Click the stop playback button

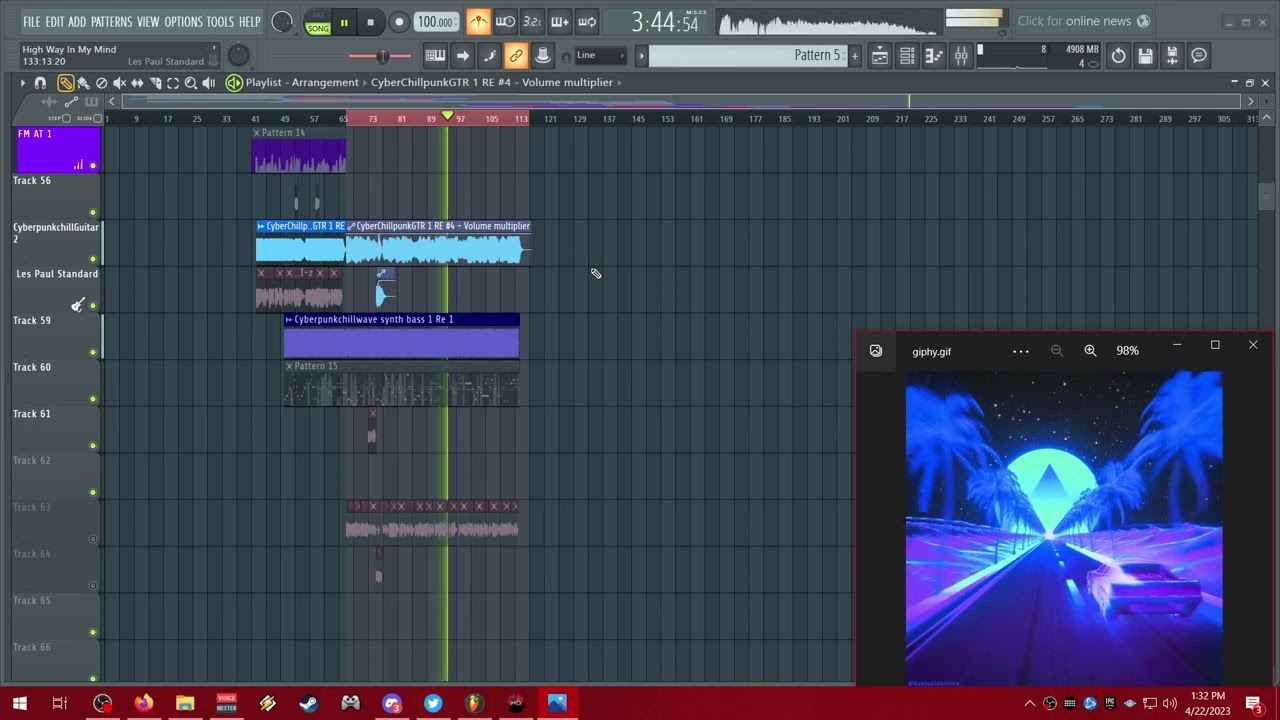coord(370,22)
